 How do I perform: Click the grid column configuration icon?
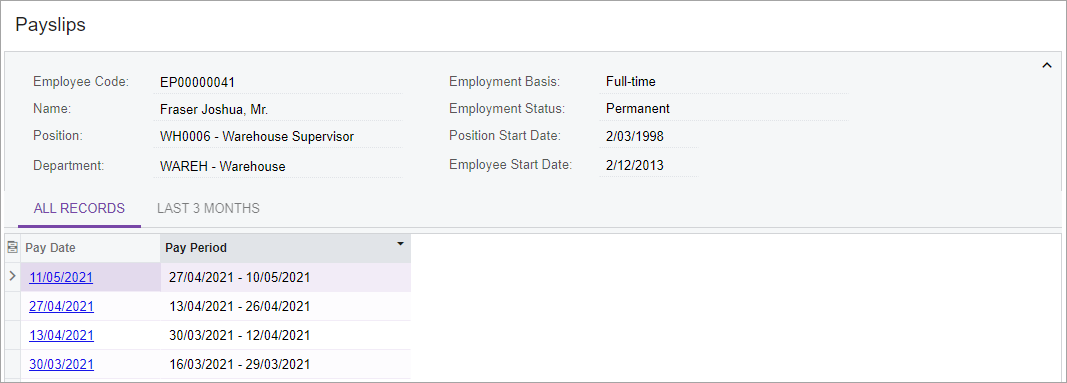[12, 248]
